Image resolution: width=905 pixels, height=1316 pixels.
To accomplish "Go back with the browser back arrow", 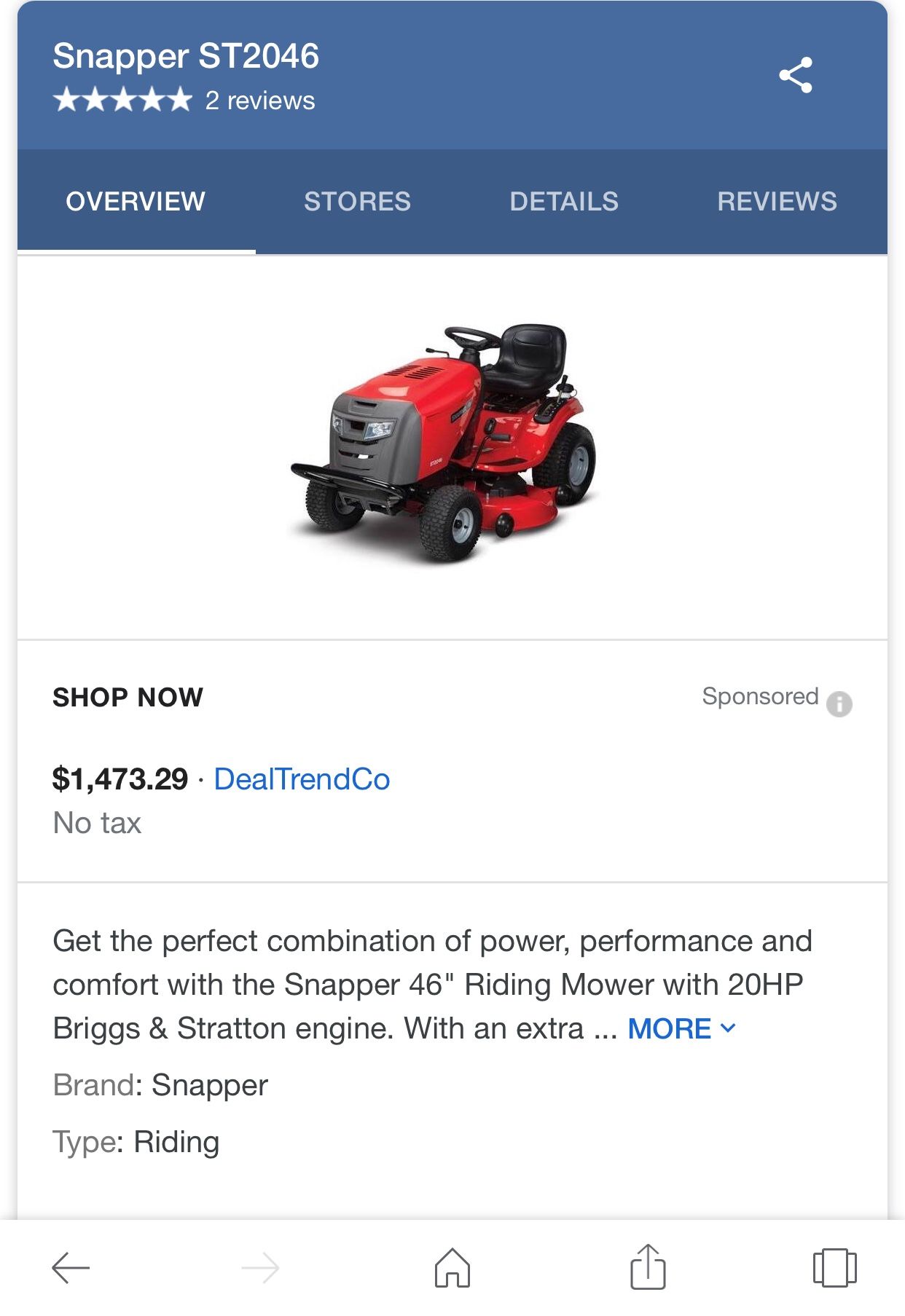I will tap(71, 1268).
